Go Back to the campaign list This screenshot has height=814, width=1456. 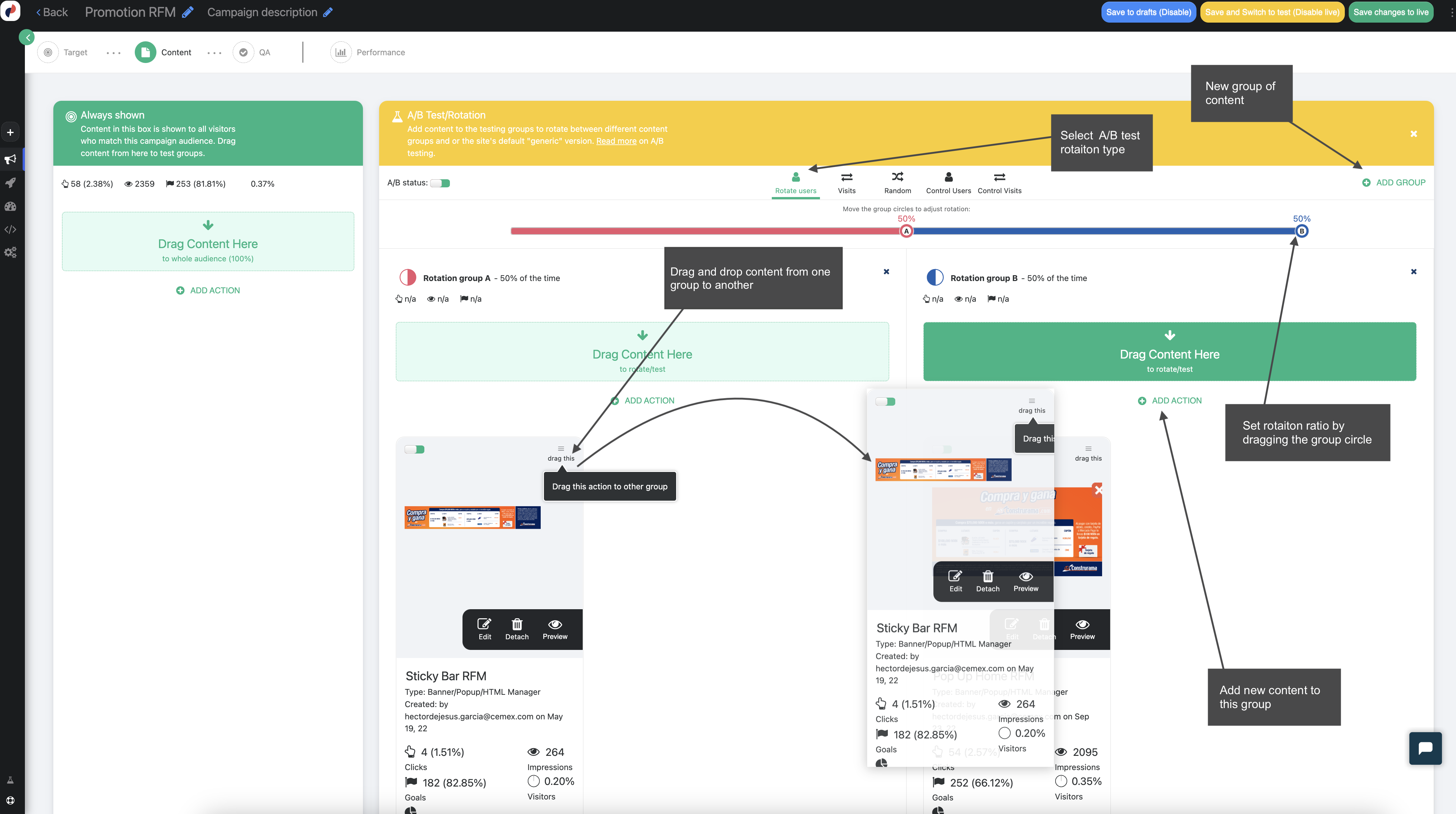click(52, 12)
